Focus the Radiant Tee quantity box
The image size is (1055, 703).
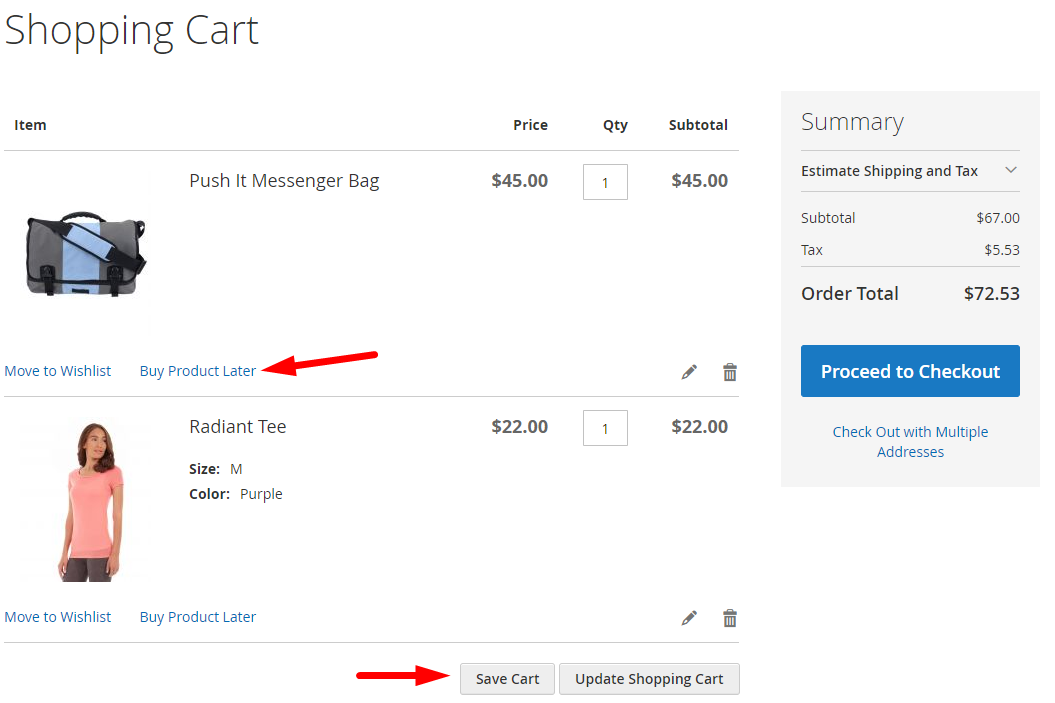pyautogui.click(x=605, y=428)
